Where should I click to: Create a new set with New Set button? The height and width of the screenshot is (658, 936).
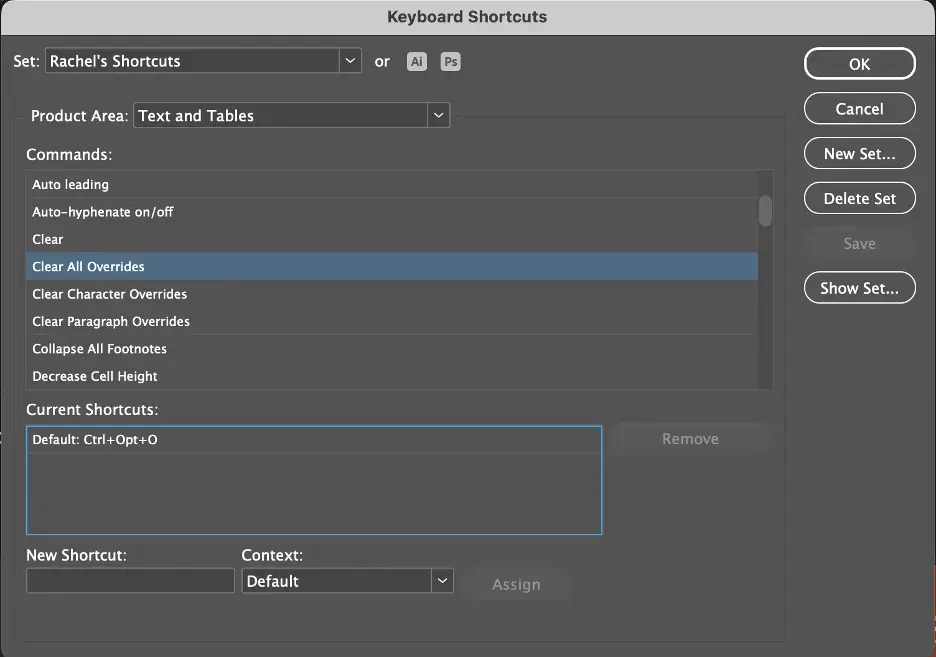coord(859,154)
